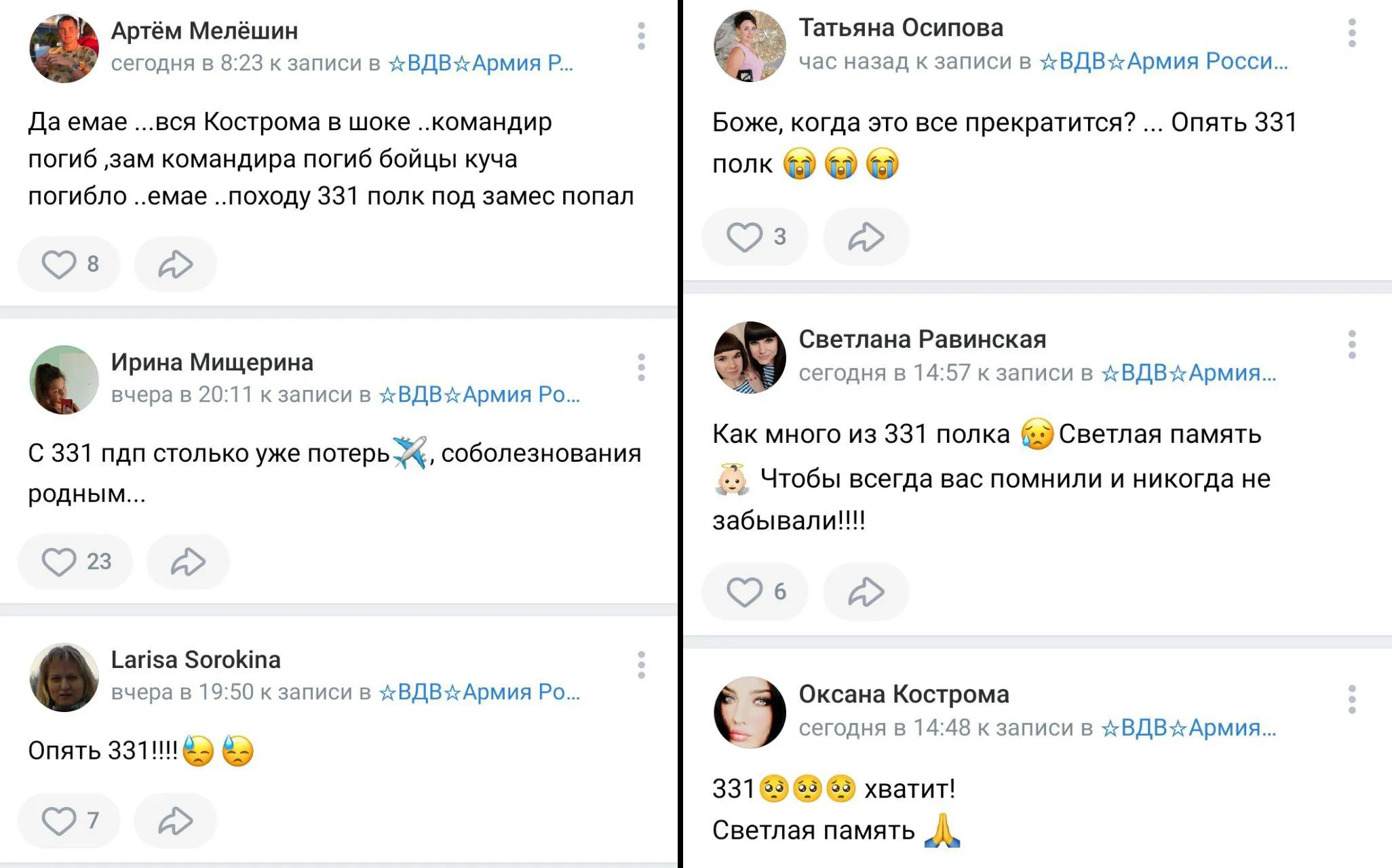Share Артём Мелёшин's comment using arrow icon

[176, 264]
